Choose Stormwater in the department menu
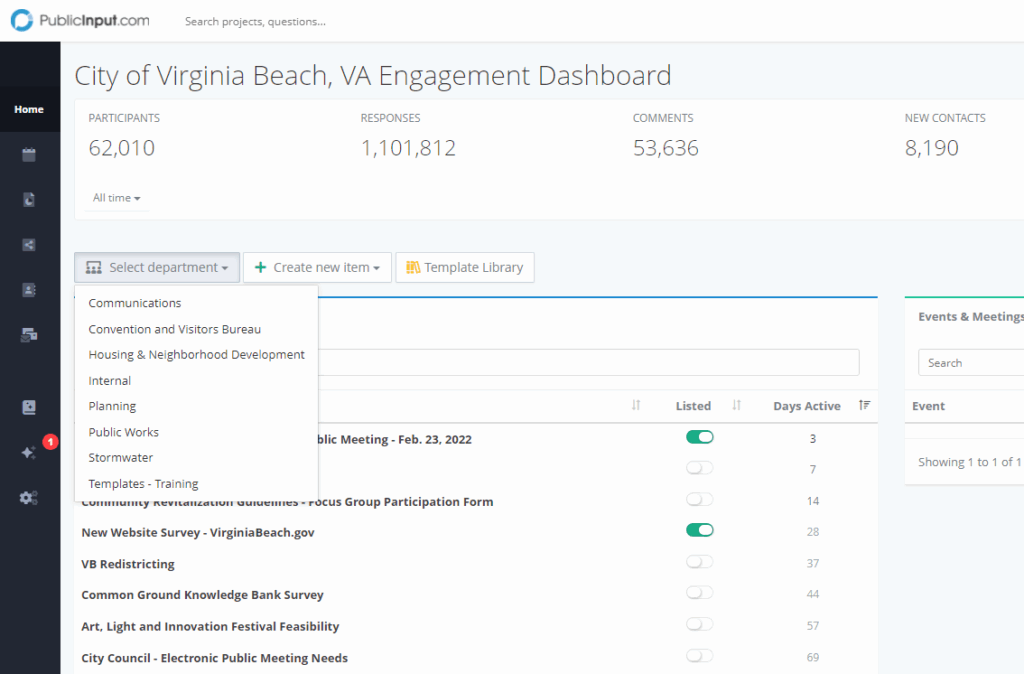Viewport: 1024px width, 674px height. [x=121, y=458]
